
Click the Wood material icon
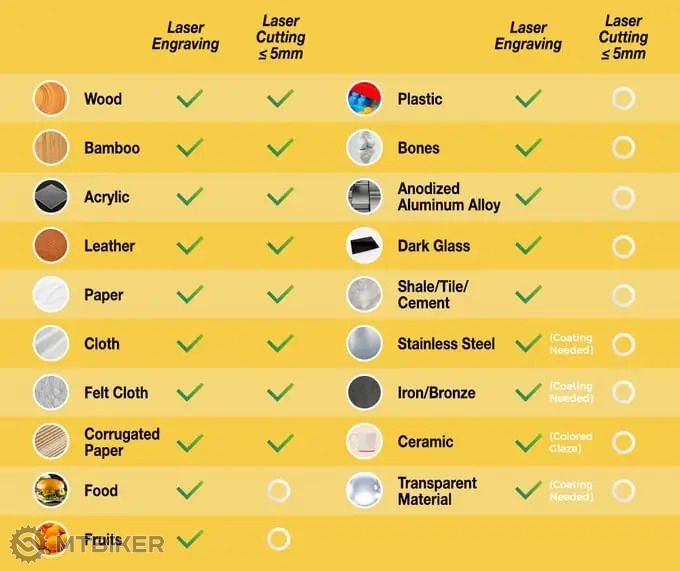point(50,99)
